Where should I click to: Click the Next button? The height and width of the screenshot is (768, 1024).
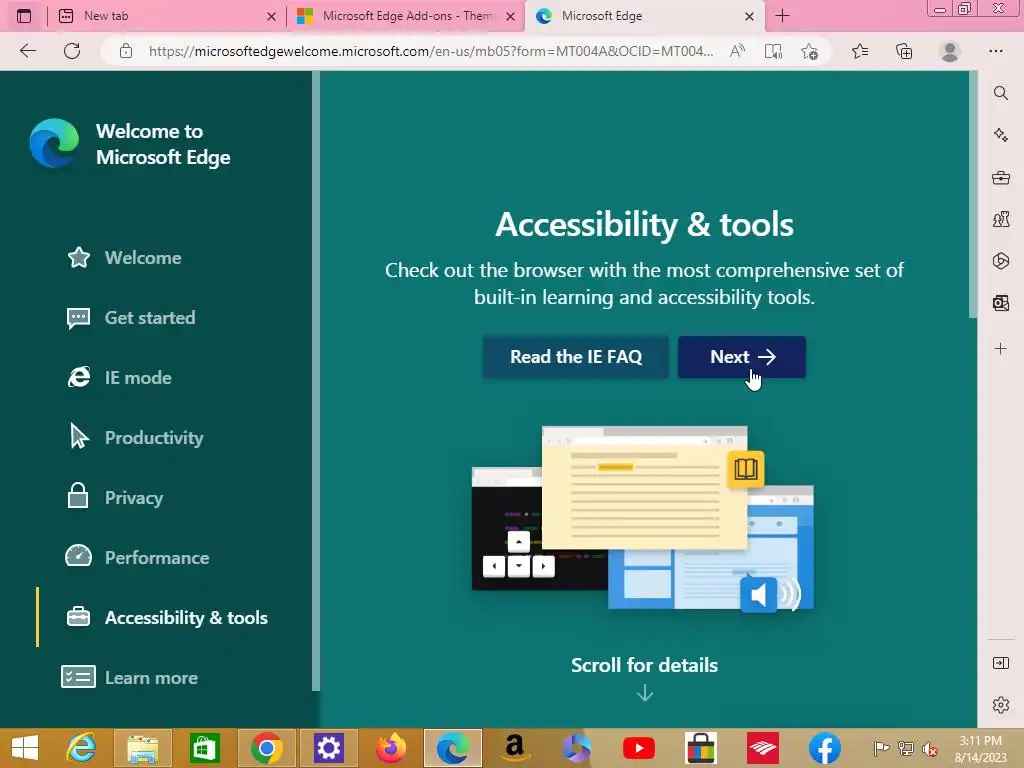(x=742, y=357)
